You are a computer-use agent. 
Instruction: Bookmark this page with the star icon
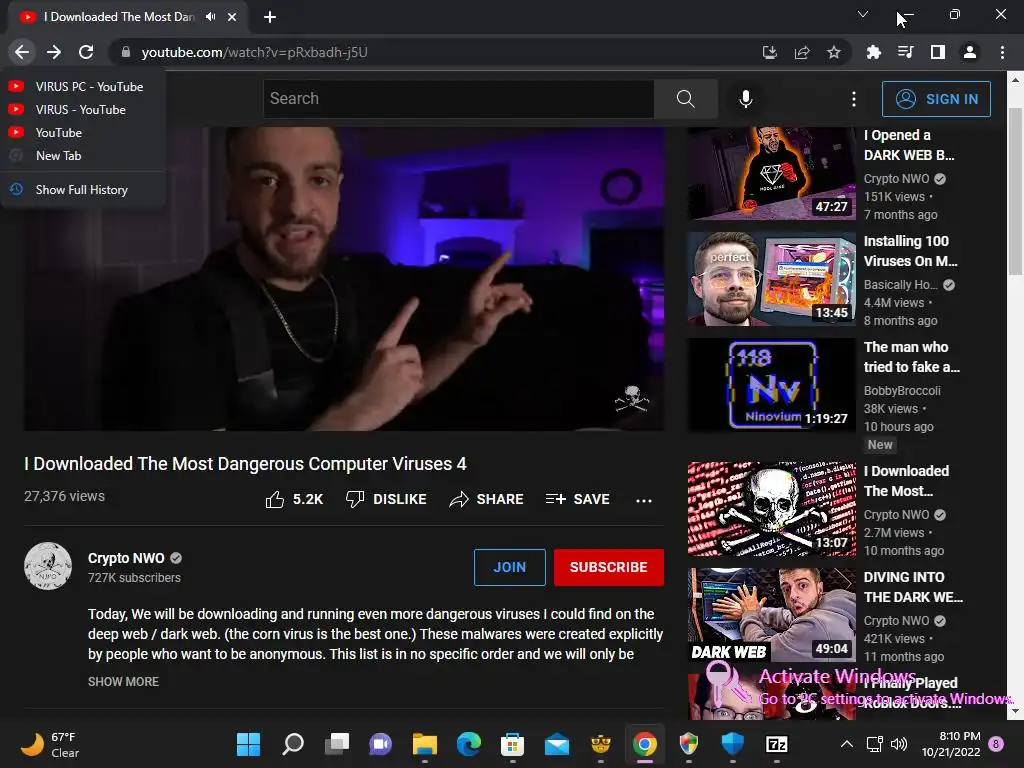[834, 52]
